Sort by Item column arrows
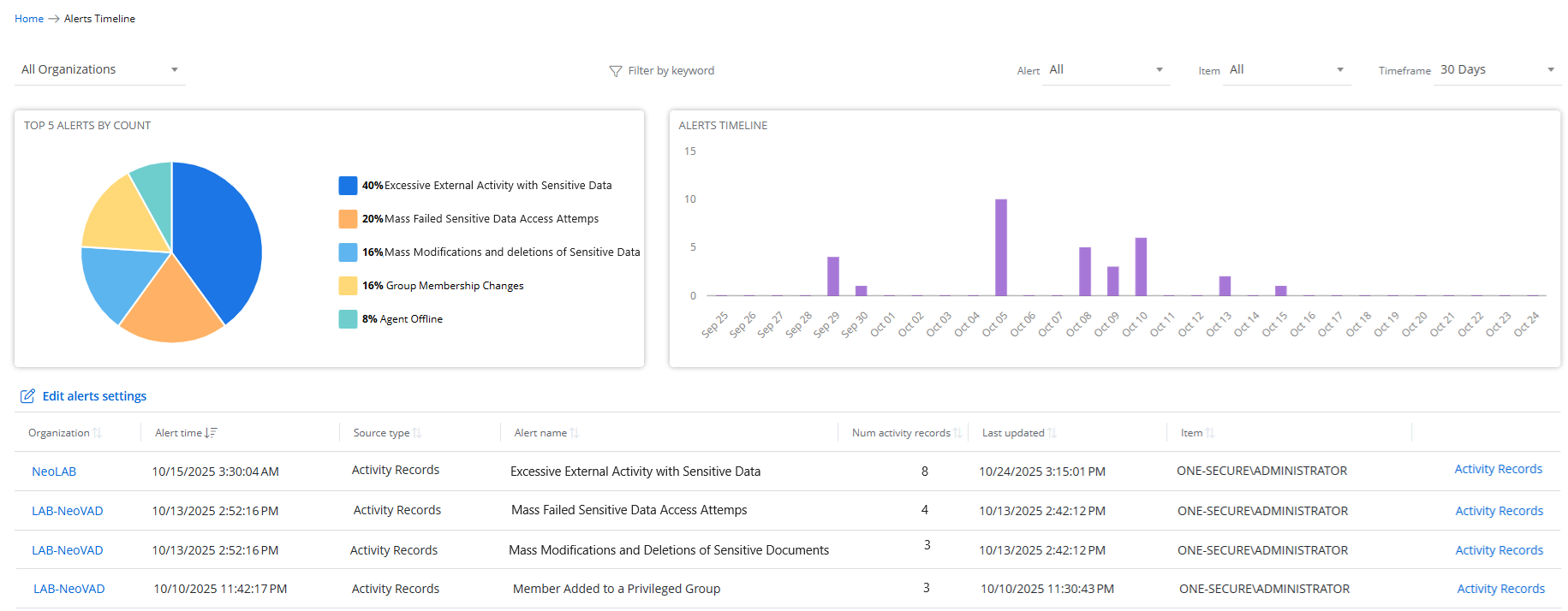The height and width of the screenshot is (611, 1568). click(1210, 433)
